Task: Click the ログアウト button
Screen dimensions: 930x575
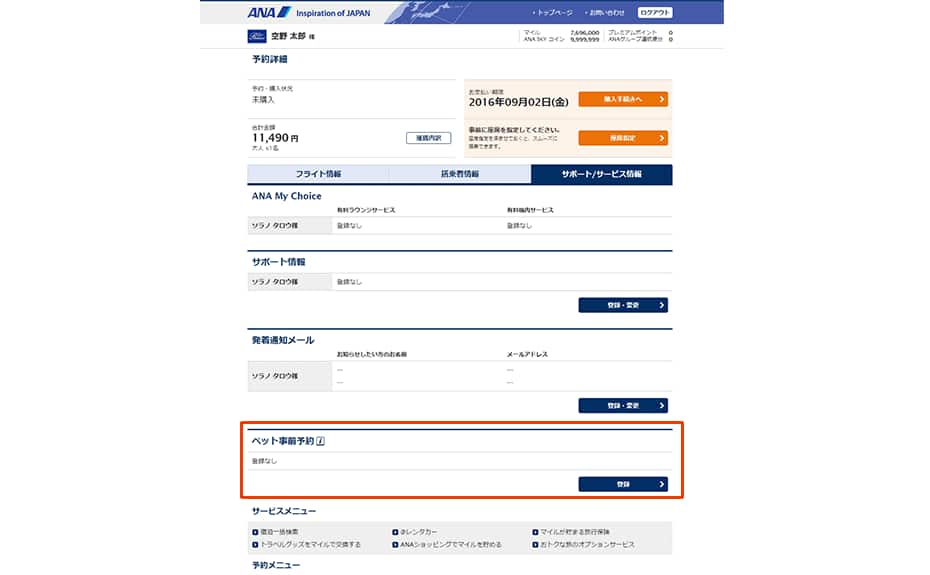Action: 655,12
